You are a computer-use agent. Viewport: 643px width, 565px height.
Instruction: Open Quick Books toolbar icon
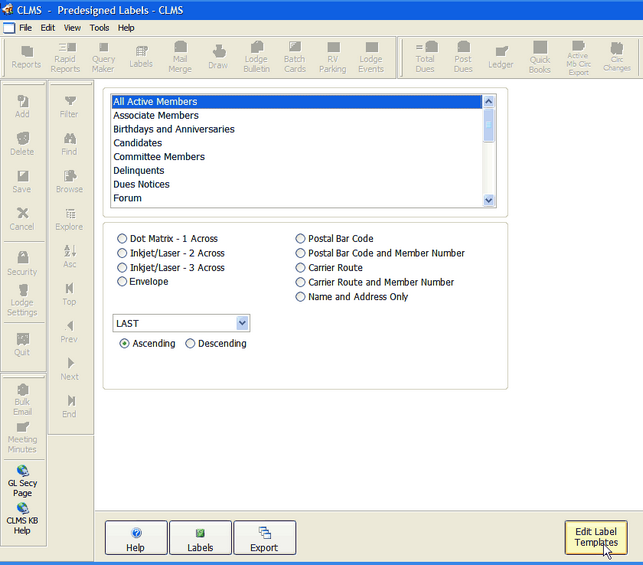coord(540,56)
